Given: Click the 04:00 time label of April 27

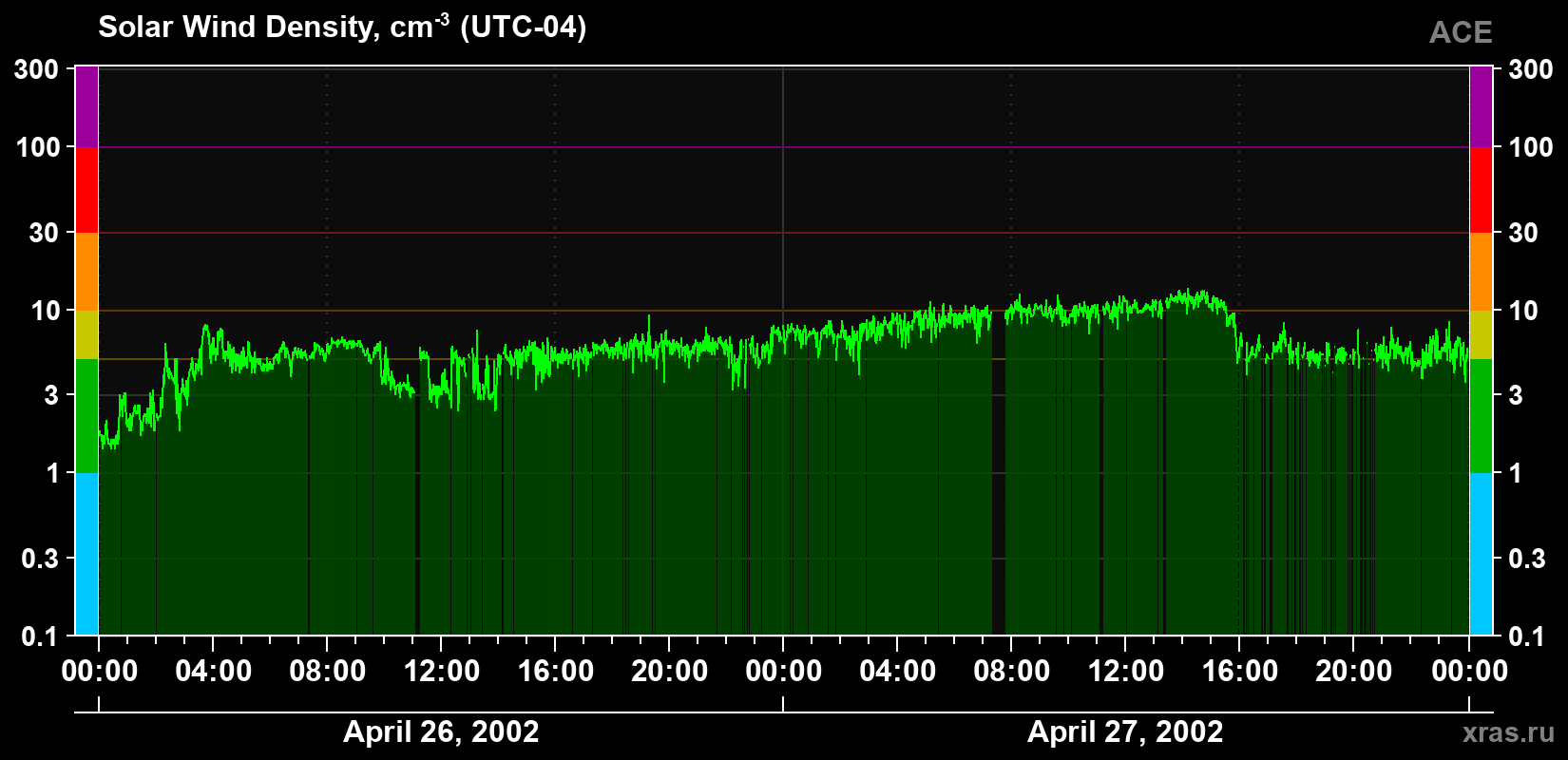Looking at the screenshot, I should 897,672.
